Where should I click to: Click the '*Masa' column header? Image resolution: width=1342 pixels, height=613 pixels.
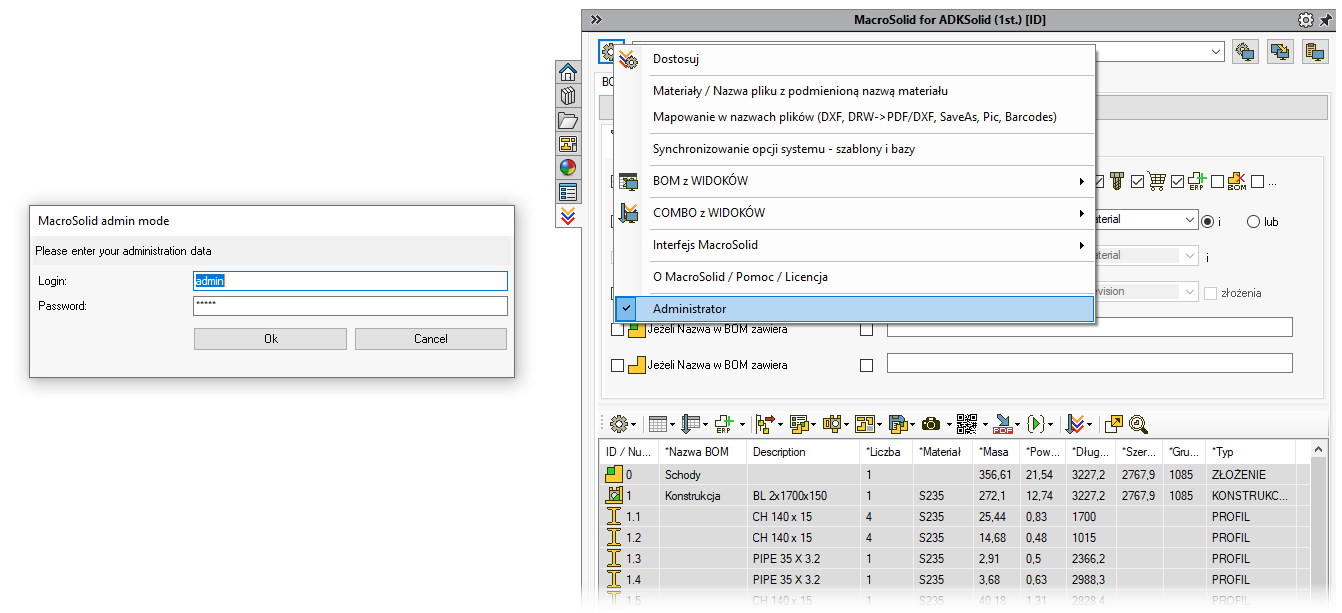coord(995,452)
